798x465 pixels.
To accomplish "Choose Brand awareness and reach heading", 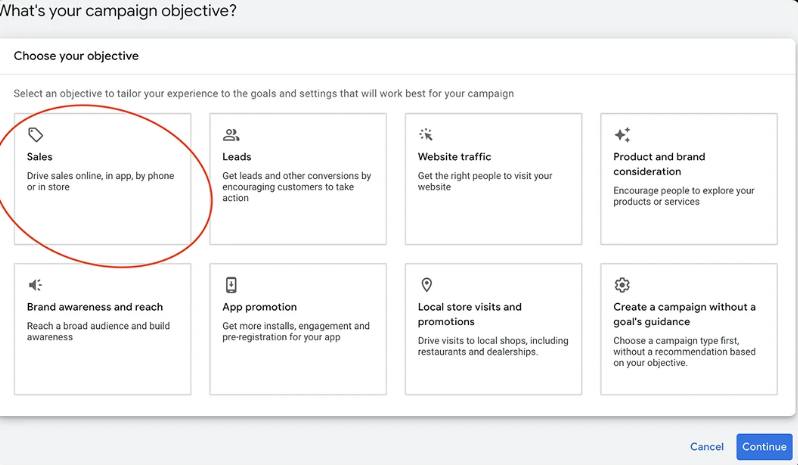I will pos(95,307).
